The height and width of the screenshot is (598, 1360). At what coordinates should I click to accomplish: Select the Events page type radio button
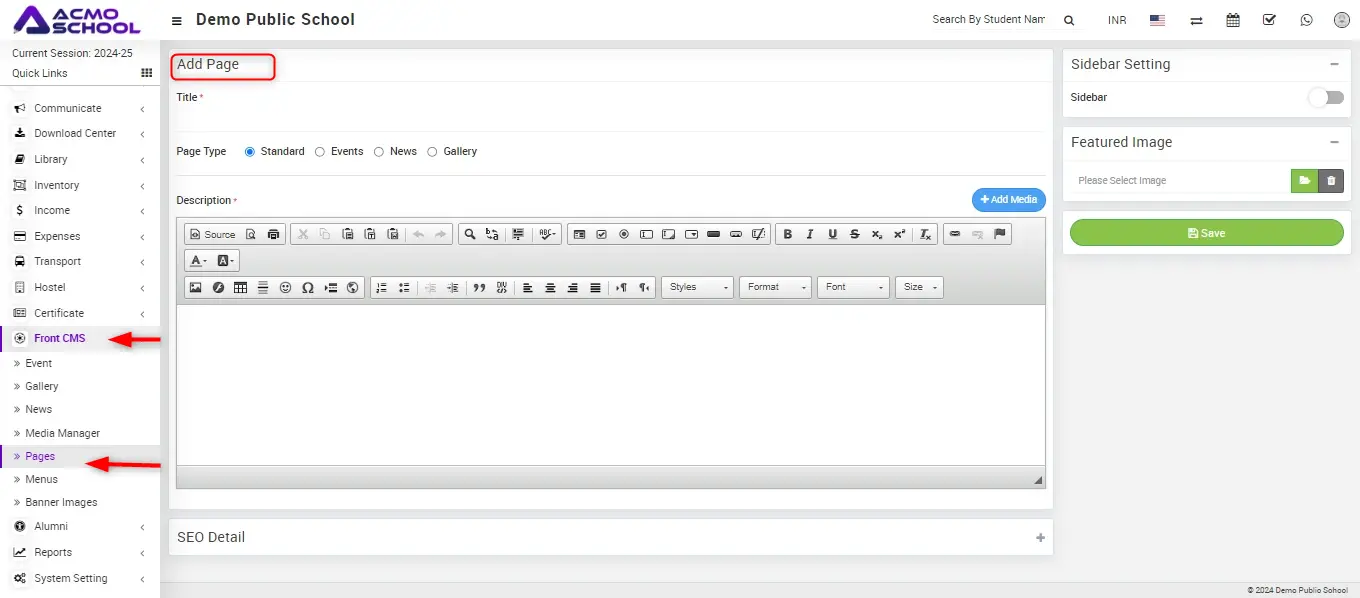[x=320, y=152]
